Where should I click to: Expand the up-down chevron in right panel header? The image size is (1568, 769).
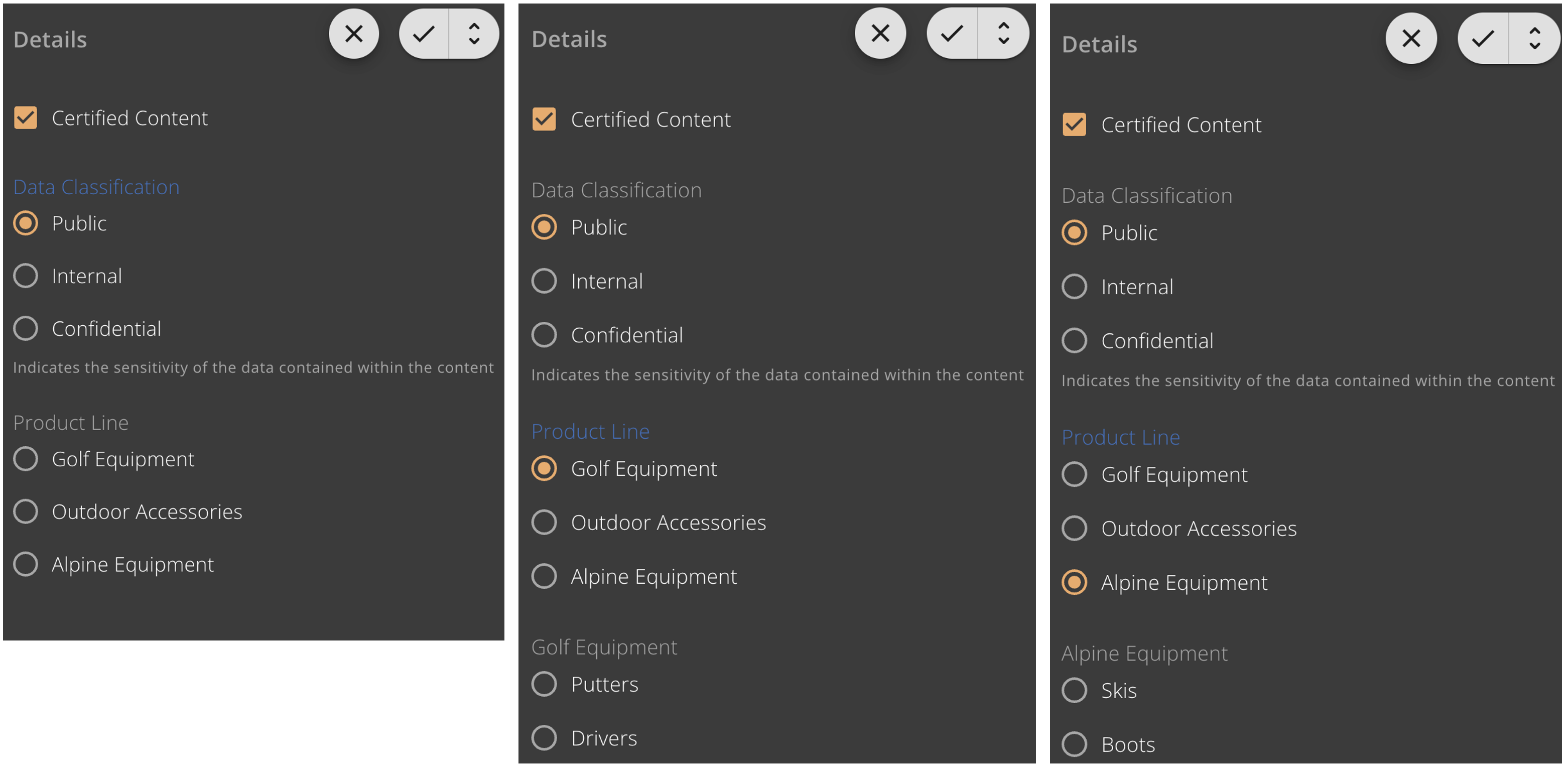coord(1534,39)
